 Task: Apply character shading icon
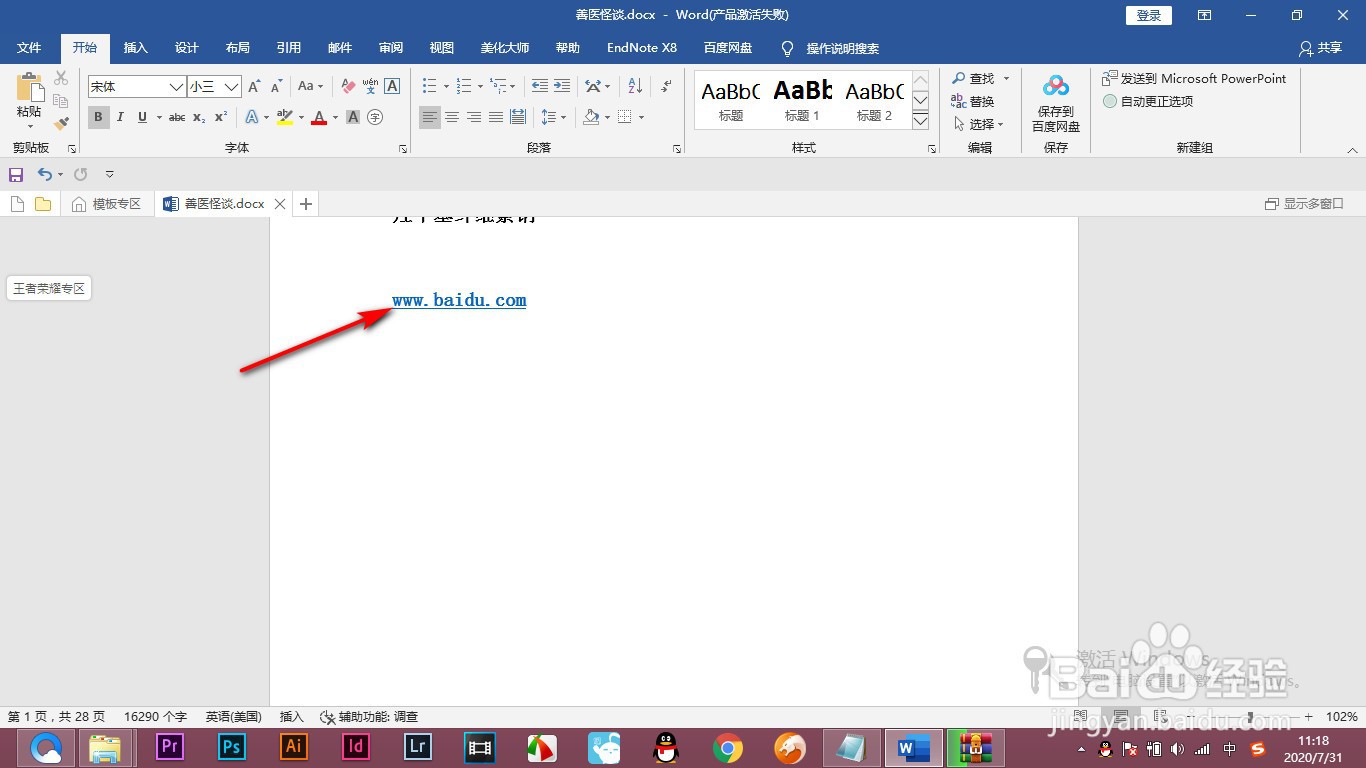coord(353,117)
